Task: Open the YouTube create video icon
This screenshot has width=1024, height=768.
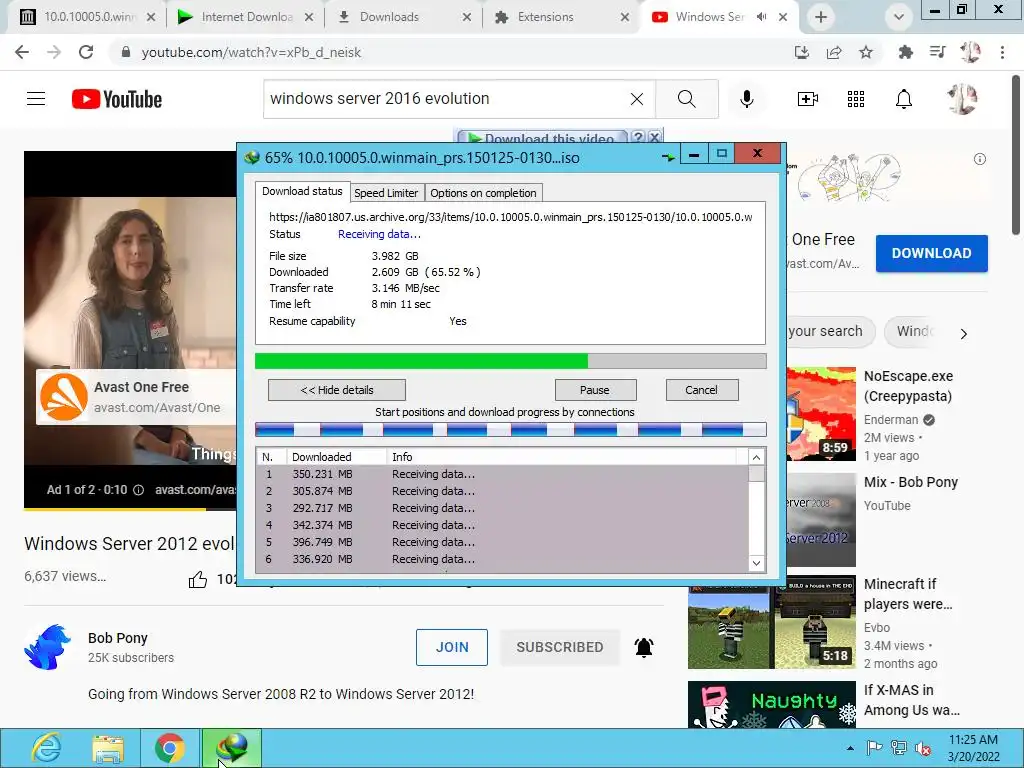Action: click(808, 99)
